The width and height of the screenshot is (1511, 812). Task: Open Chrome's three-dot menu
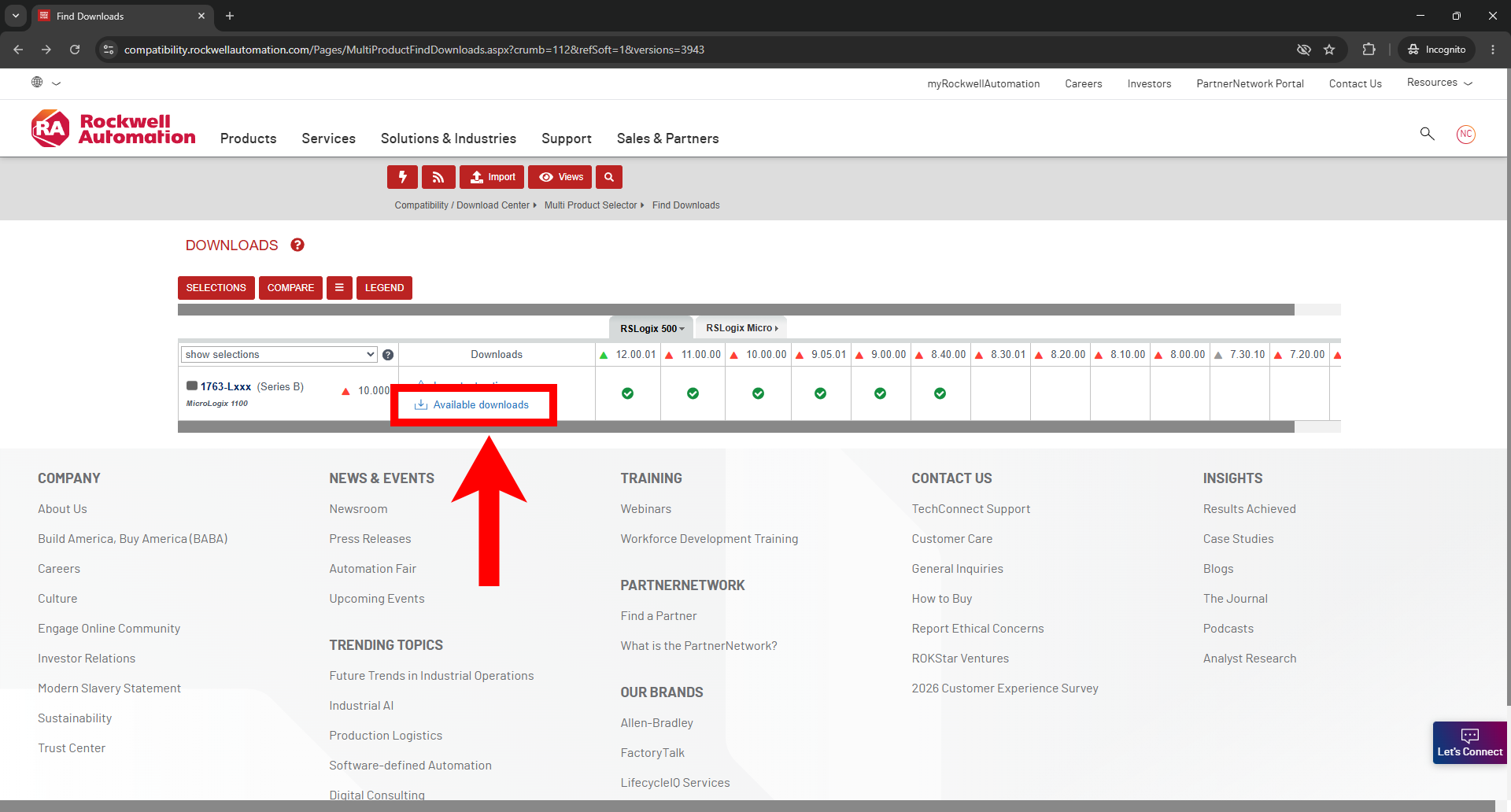point(1493,50)
